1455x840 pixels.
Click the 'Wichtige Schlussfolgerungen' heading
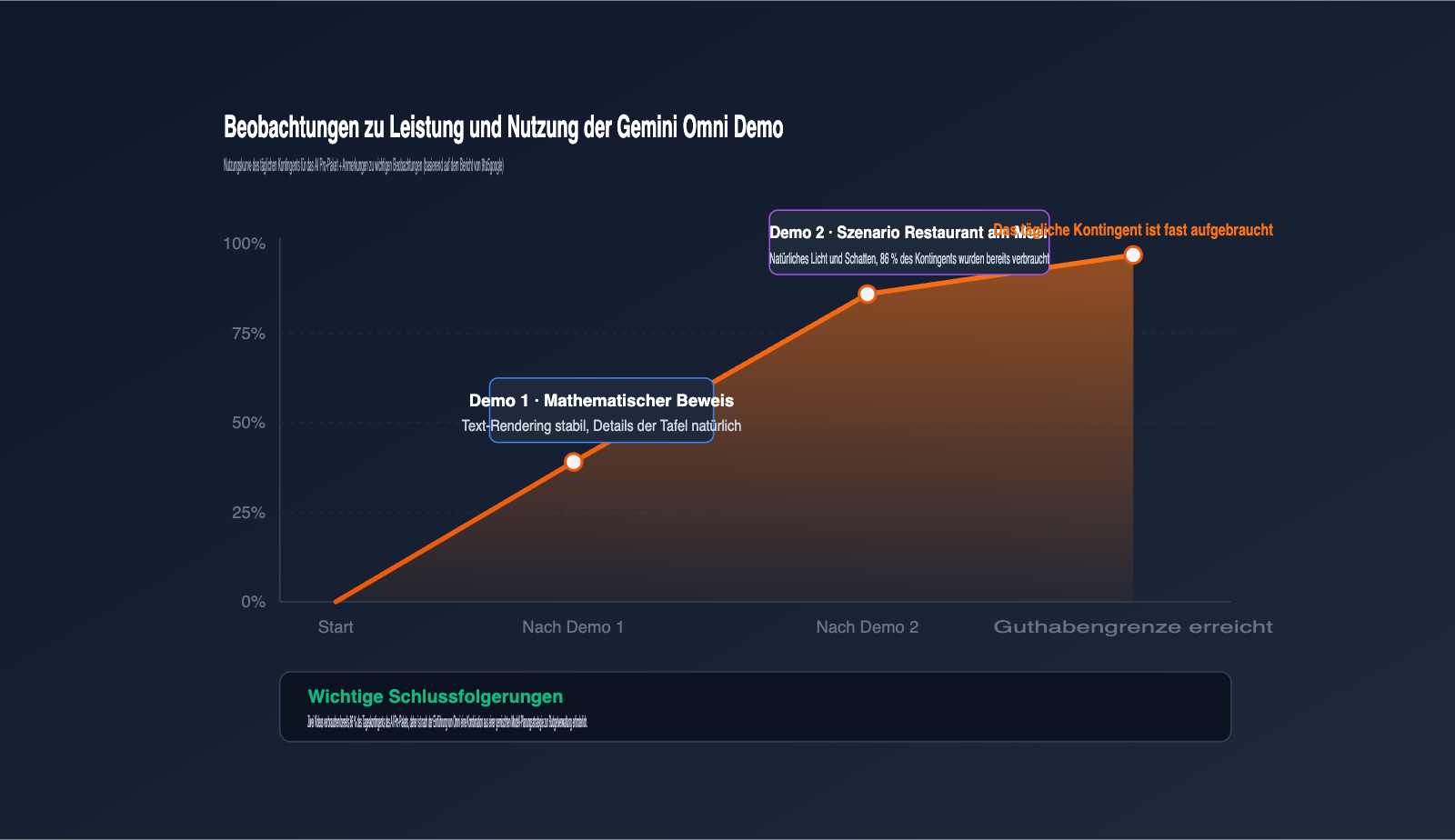(x=436, y=696)
